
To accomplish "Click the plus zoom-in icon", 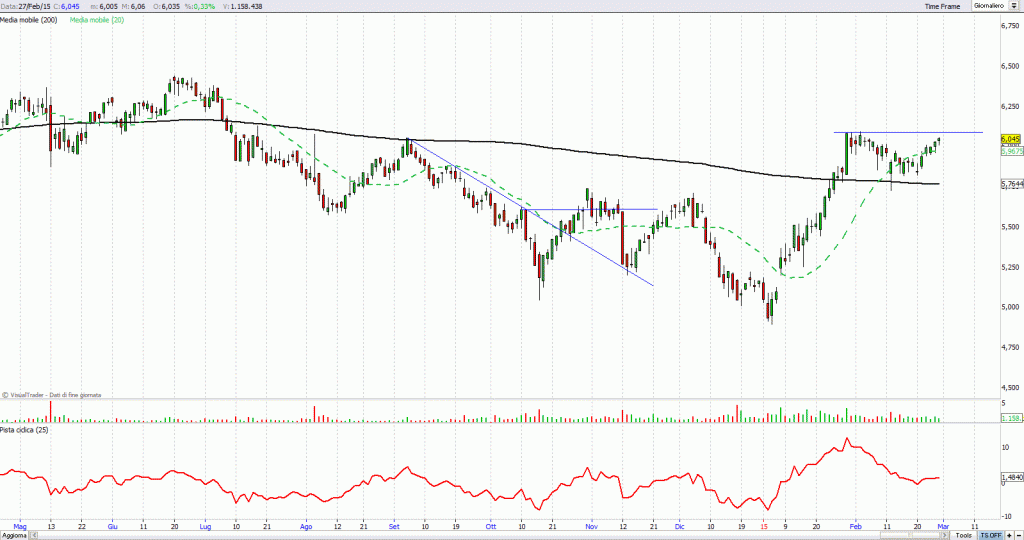I will pyautogui.click(x=1007, y=535).
